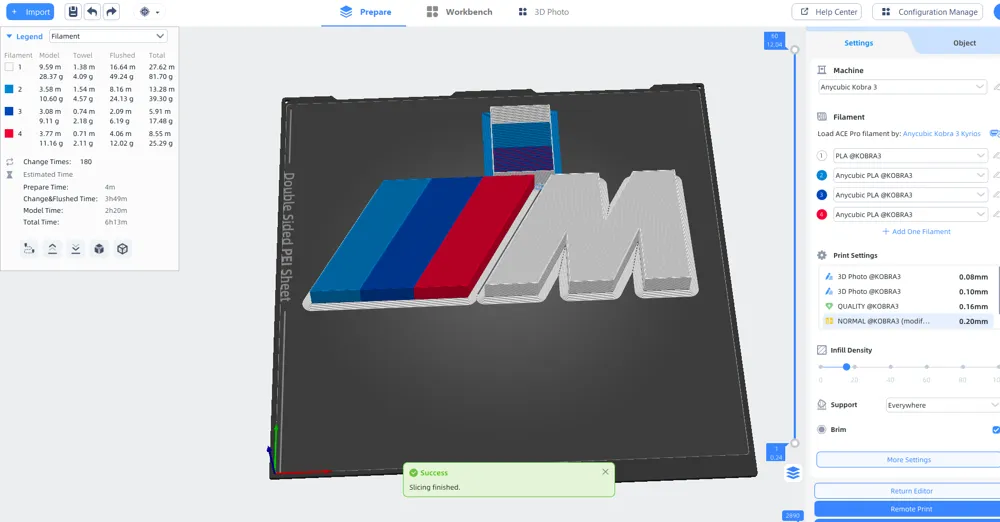Switch to the Workbench tab
The image size is (1000, 522).
pos(459,11)
